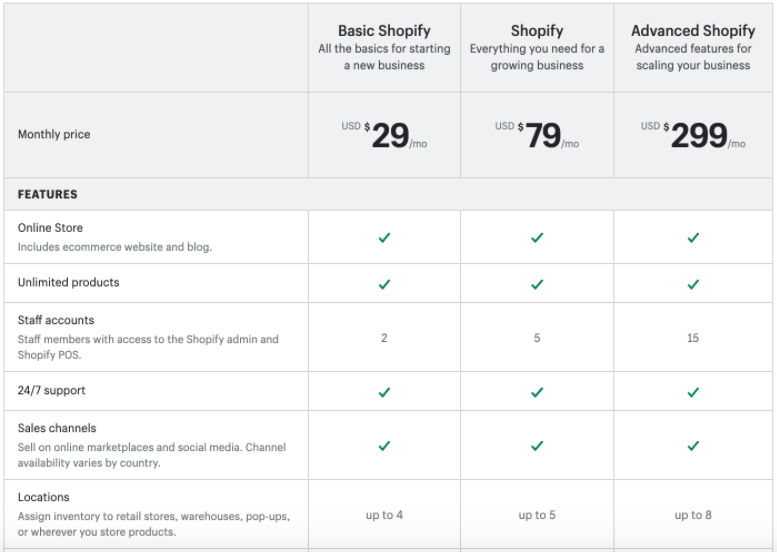Click the 15 staff accounts value
The image size is (777, 552).
[x=693, y=338]
